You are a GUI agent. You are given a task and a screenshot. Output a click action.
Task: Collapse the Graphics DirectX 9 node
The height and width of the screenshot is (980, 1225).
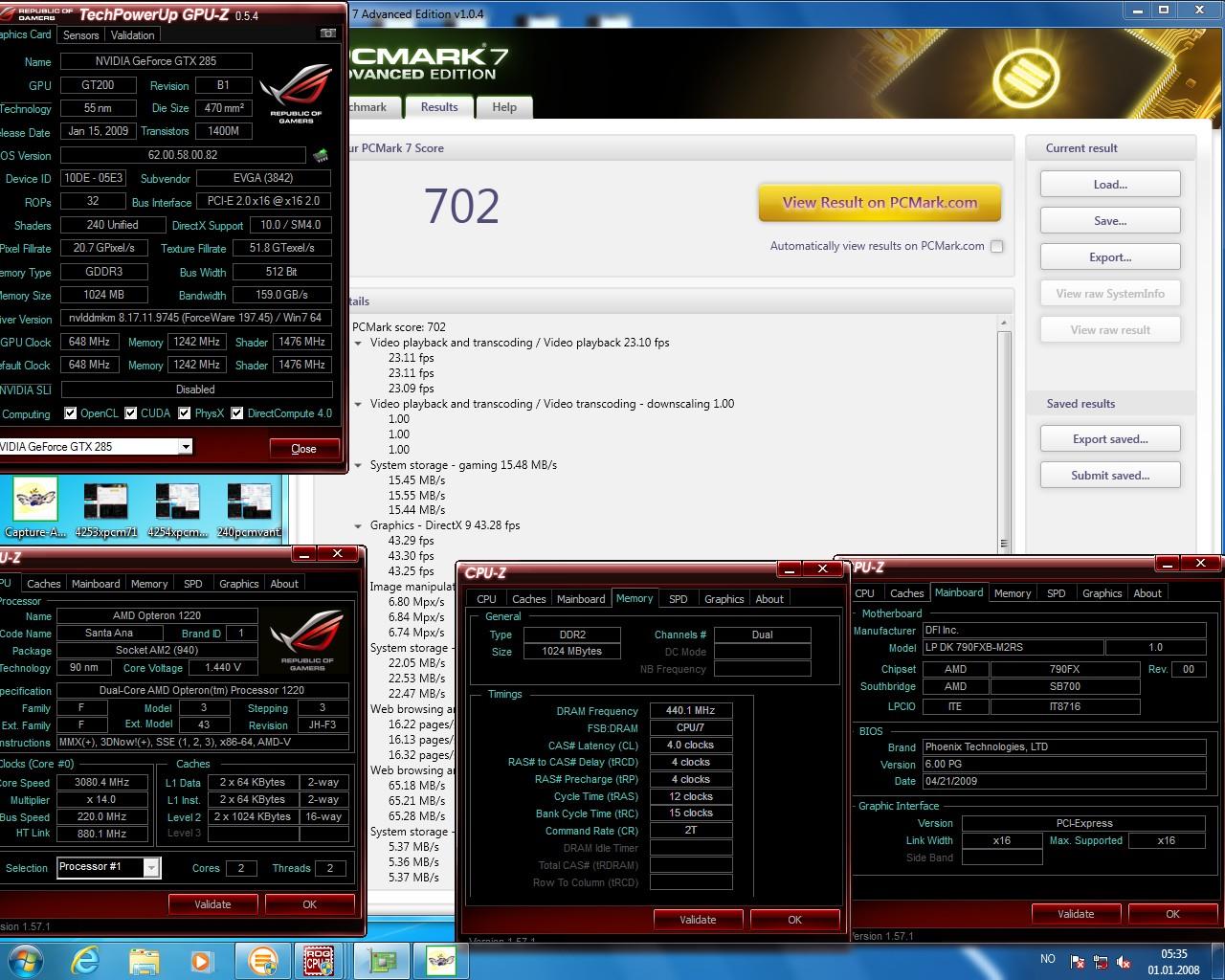[x=359, y=525]
